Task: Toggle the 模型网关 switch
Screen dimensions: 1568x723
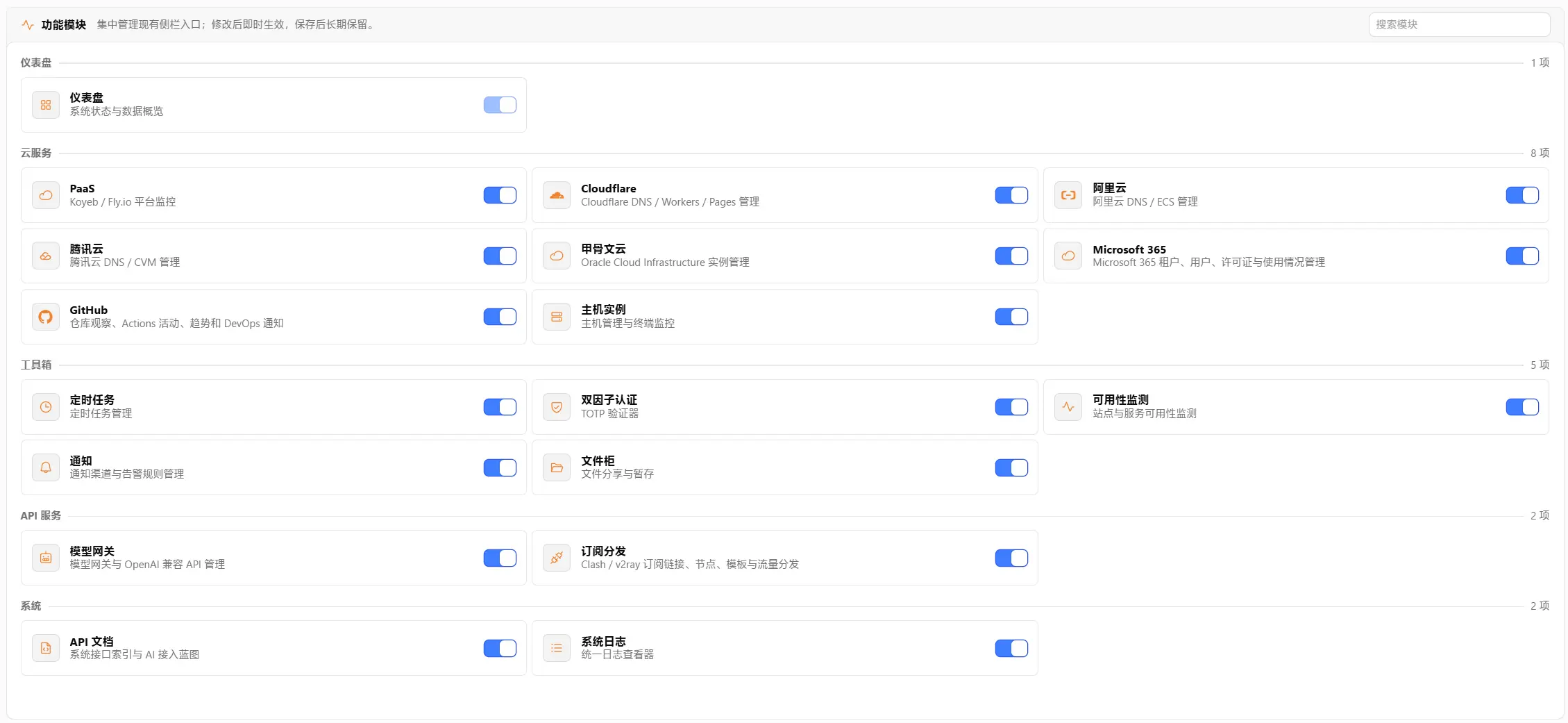Action: click(x=500, y=558)
